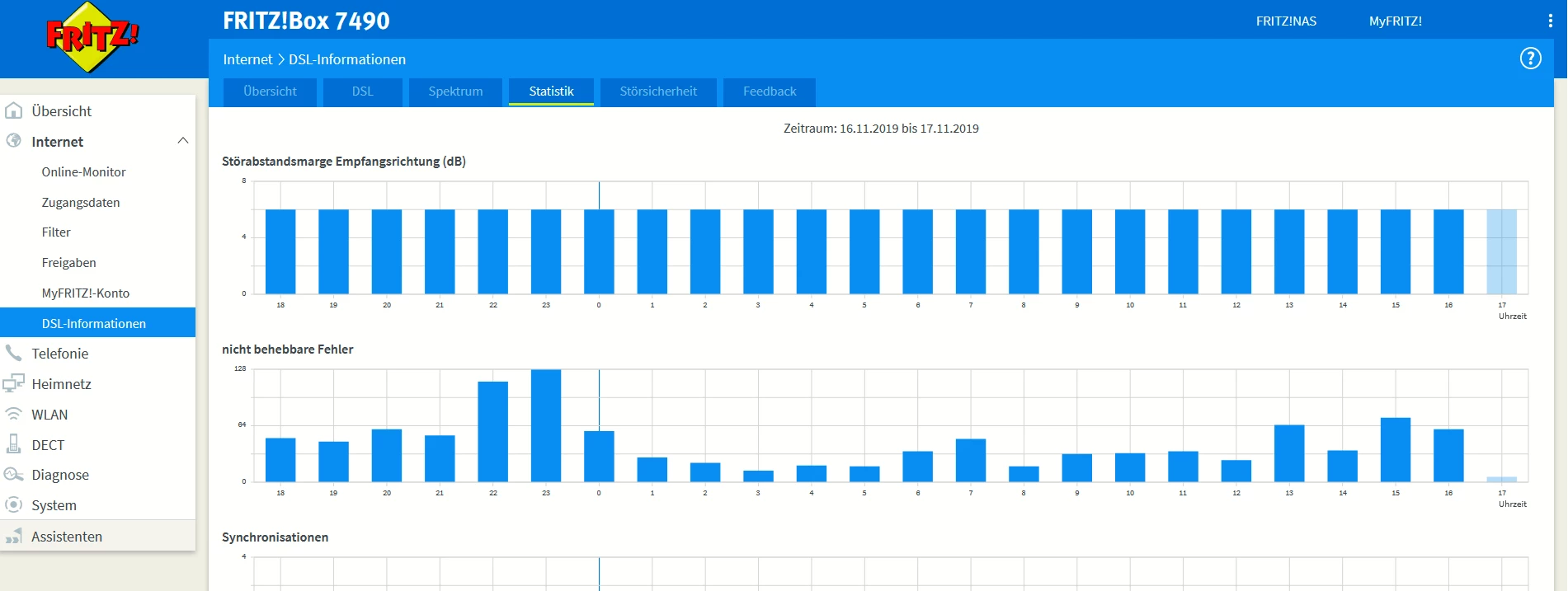Click the Diagnose icon
The image size is (1568, 591).
(x=14, y=475)
